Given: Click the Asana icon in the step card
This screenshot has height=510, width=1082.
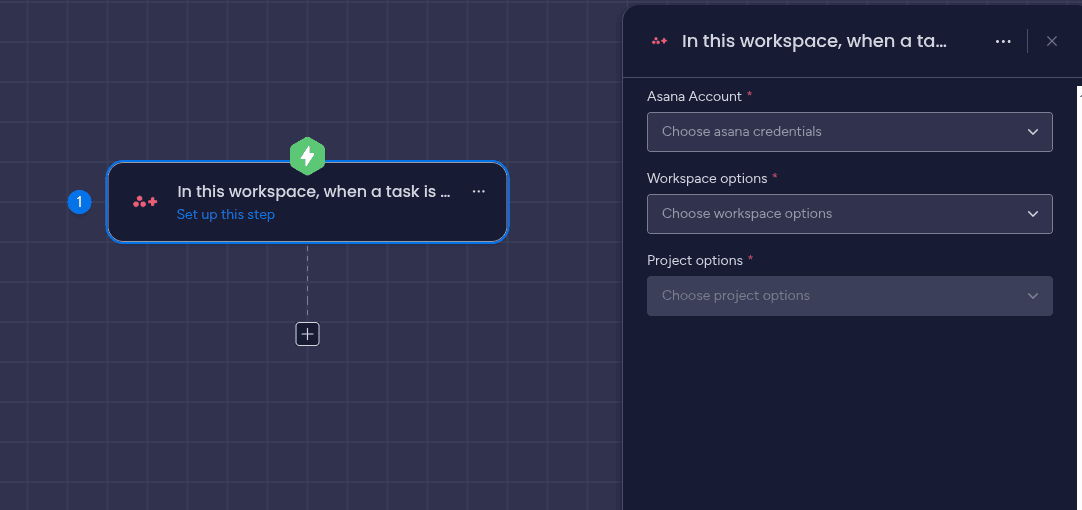Looking at the screenshot, I should pyautogui.click(x=145, y=202).
